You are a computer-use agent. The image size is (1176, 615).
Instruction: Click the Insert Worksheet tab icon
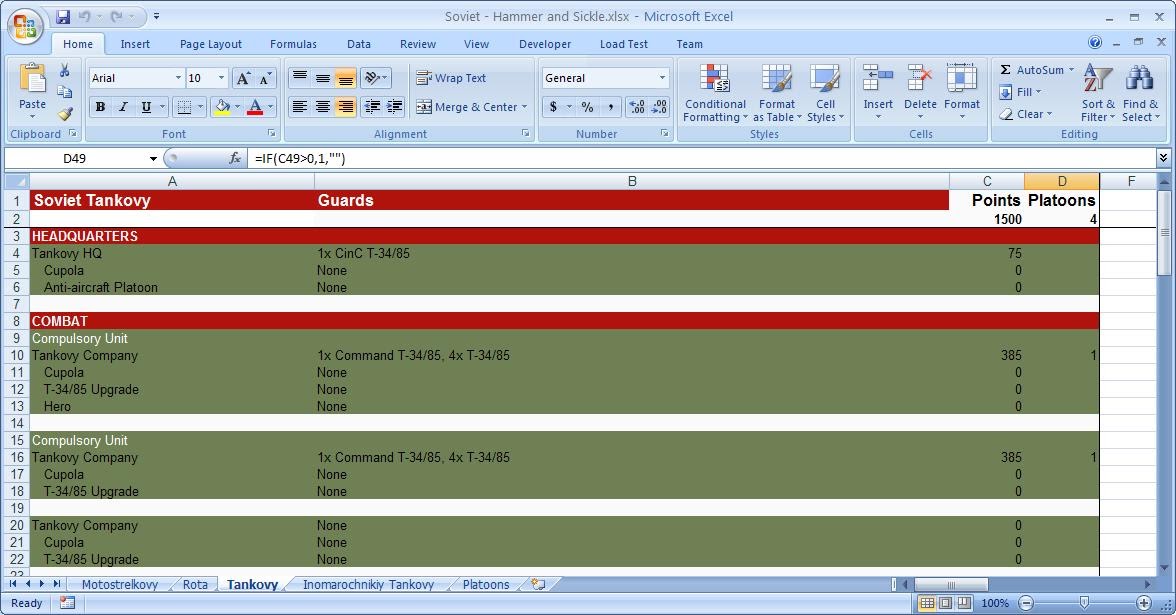(538, 584)
